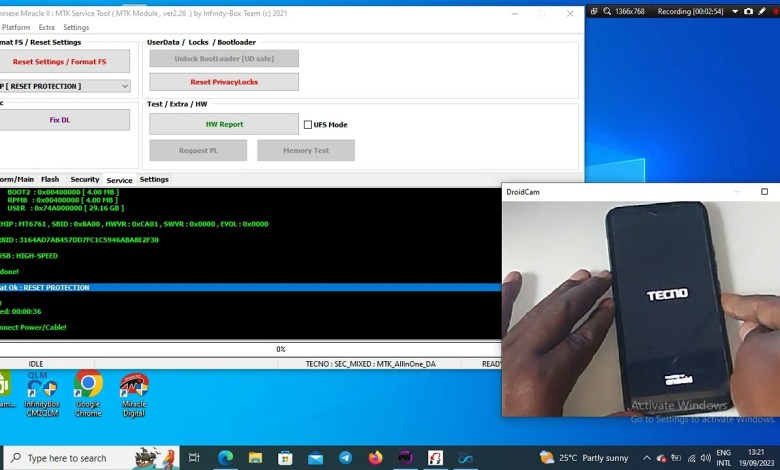
Task: Open the purple PW app on taskbar
Action: (405, 458)
